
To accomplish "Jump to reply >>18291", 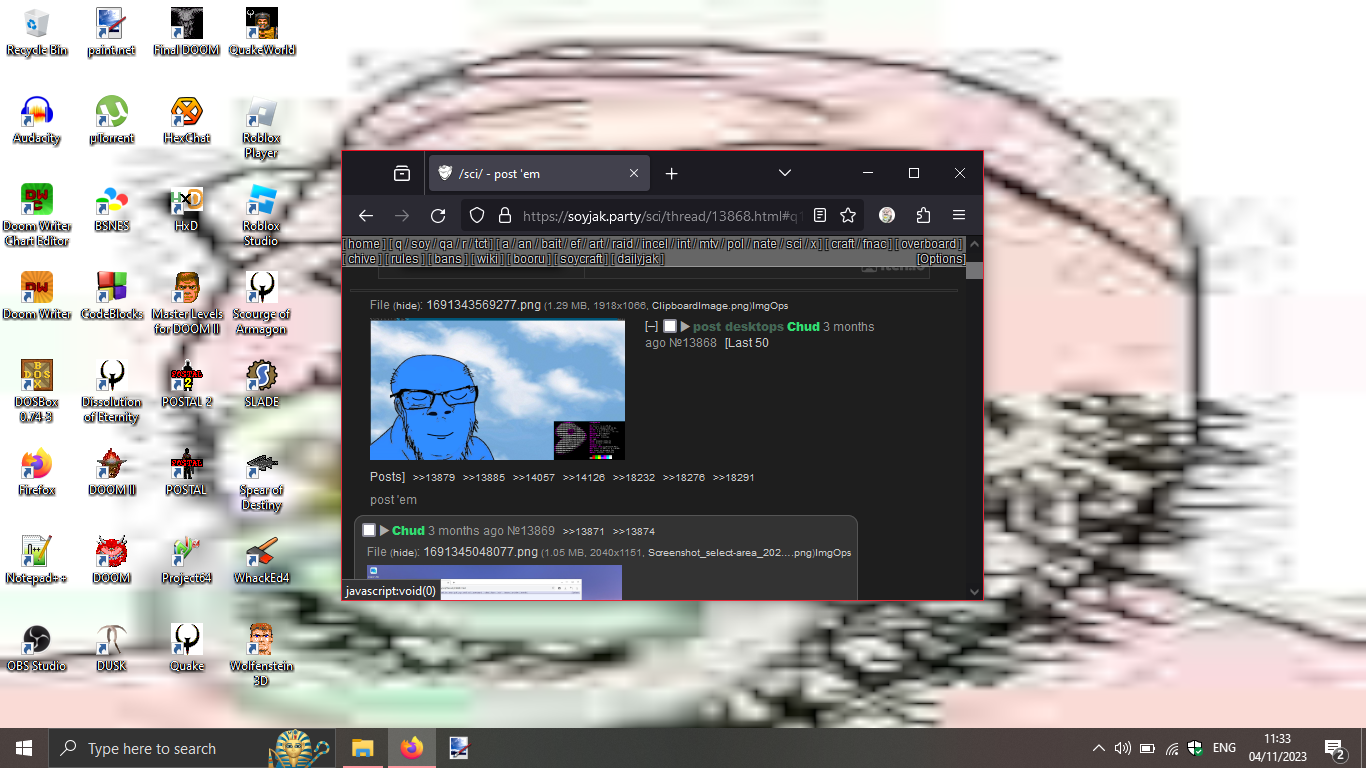I will (734, 478).
